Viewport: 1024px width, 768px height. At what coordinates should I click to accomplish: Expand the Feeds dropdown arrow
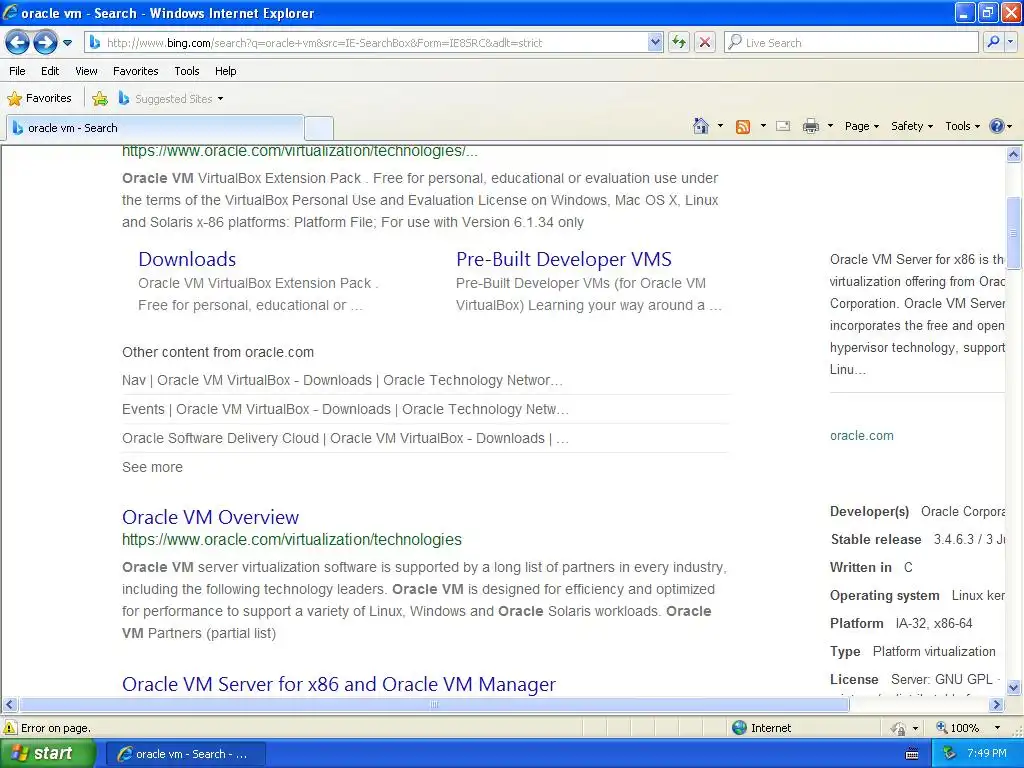[x=763, y=126]
